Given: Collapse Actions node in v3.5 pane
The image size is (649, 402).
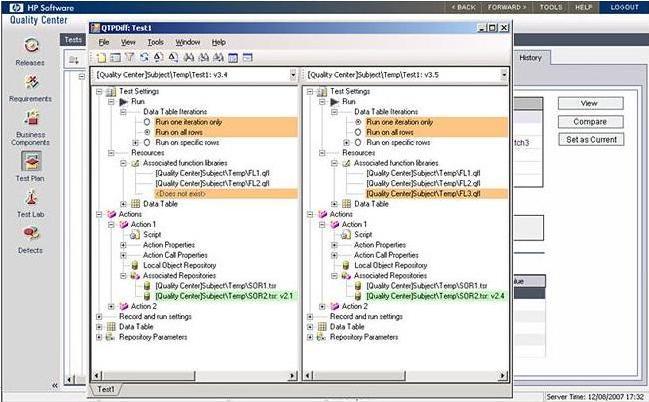Looking at the screenshot, I should point(310,214).
